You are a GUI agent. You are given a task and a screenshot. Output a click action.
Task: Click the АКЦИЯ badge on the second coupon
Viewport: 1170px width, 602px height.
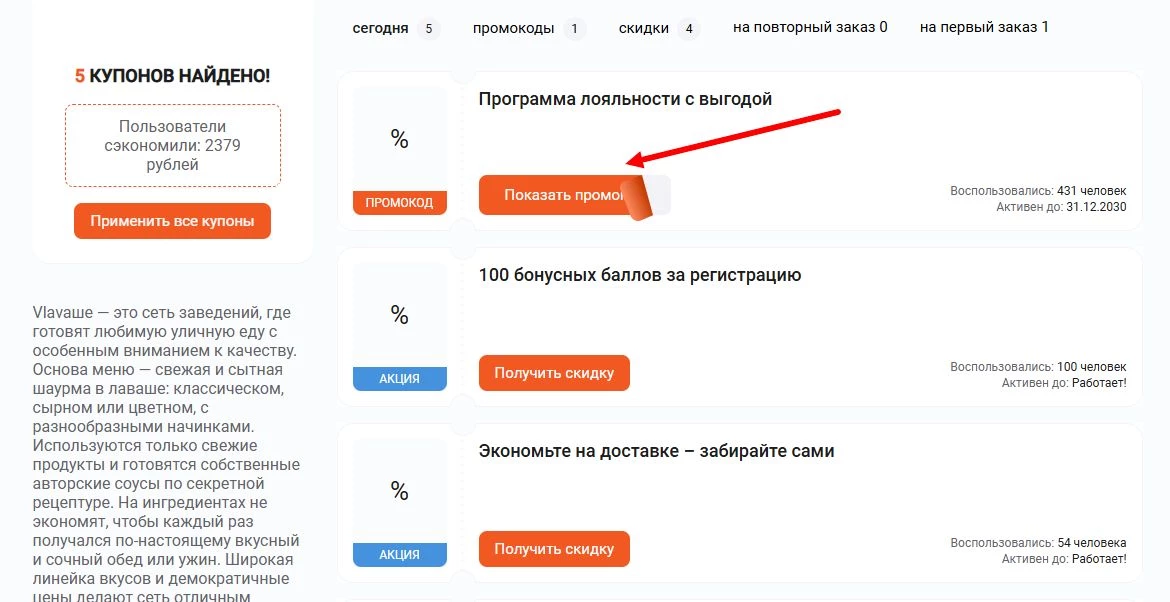click(x=399, y=379)
